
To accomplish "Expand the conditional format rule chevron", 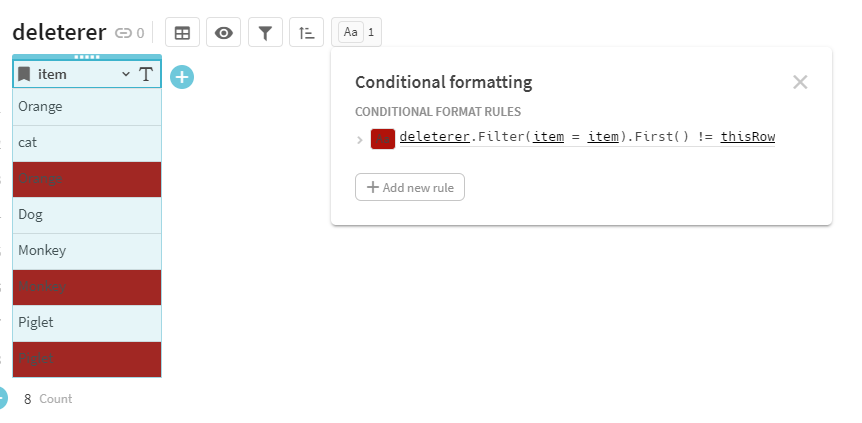I will tap(360, 140).
